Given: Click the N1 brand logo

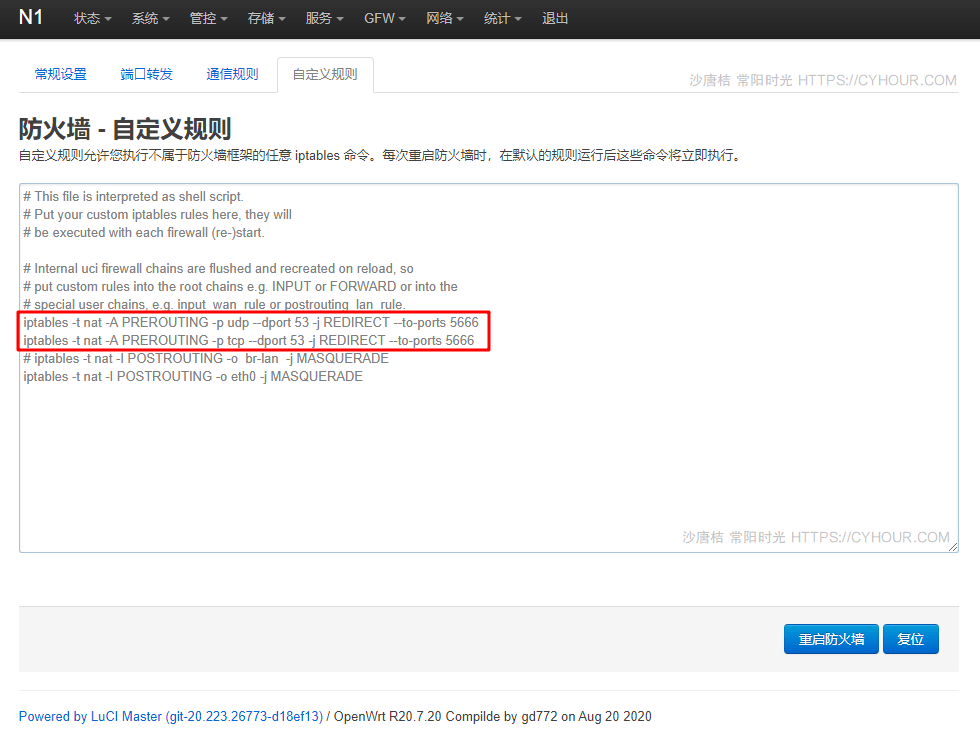Looking at the screenshot, I should click(x=31, y=18).
